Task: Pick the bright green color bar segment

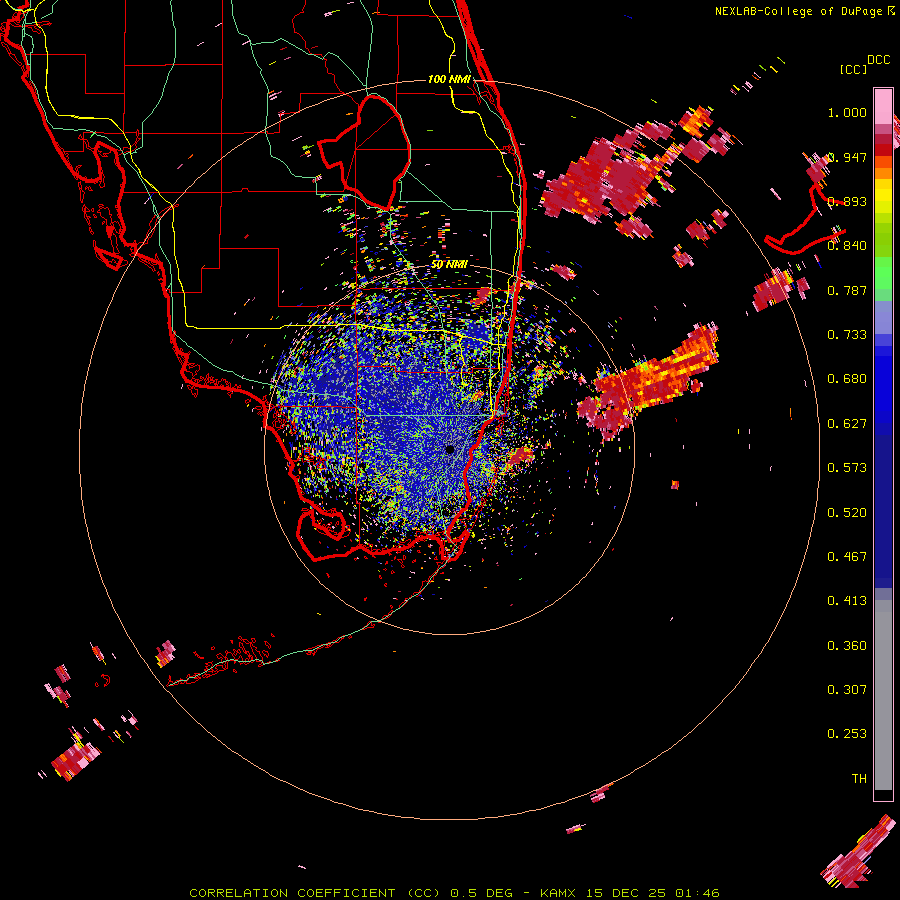Action: pyautogui.click(x=883, y=273)
